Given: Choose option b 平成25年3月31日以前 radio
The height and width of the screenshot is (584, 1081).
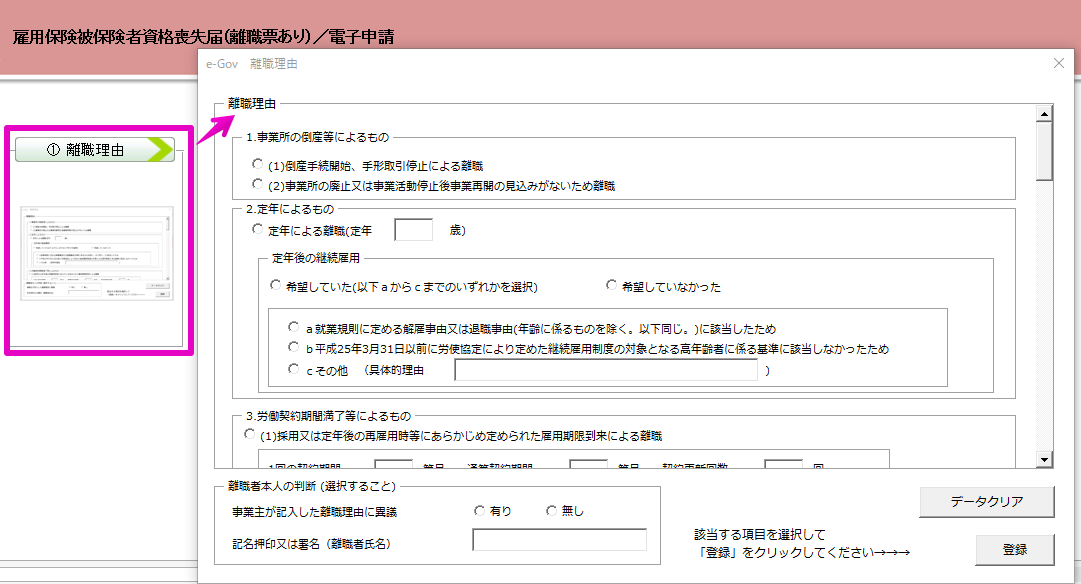Looking at the screenshot, I should (x=294, y=349).
